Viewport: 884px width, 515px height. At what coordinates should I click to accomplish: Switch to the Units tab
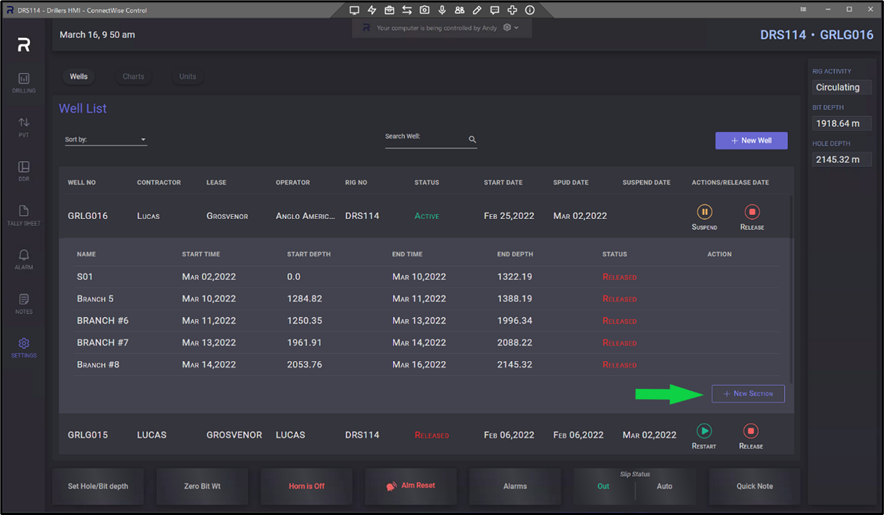click(x=187, y=77)
